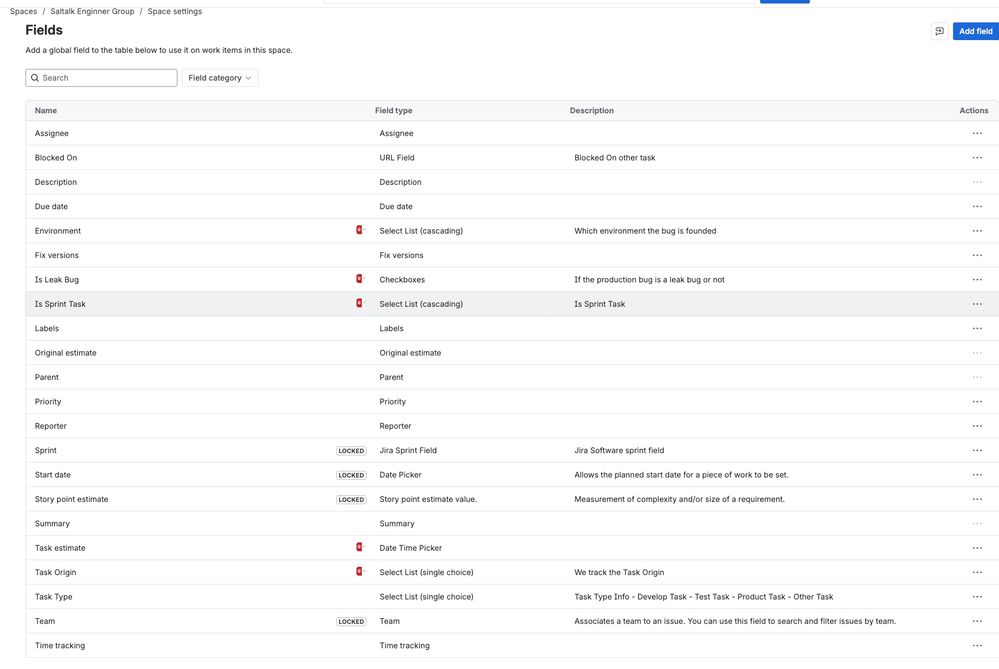This screenshot has width=999, height=669.
Task: Open actions menu for Time tracking row
Action: point(977,645)
